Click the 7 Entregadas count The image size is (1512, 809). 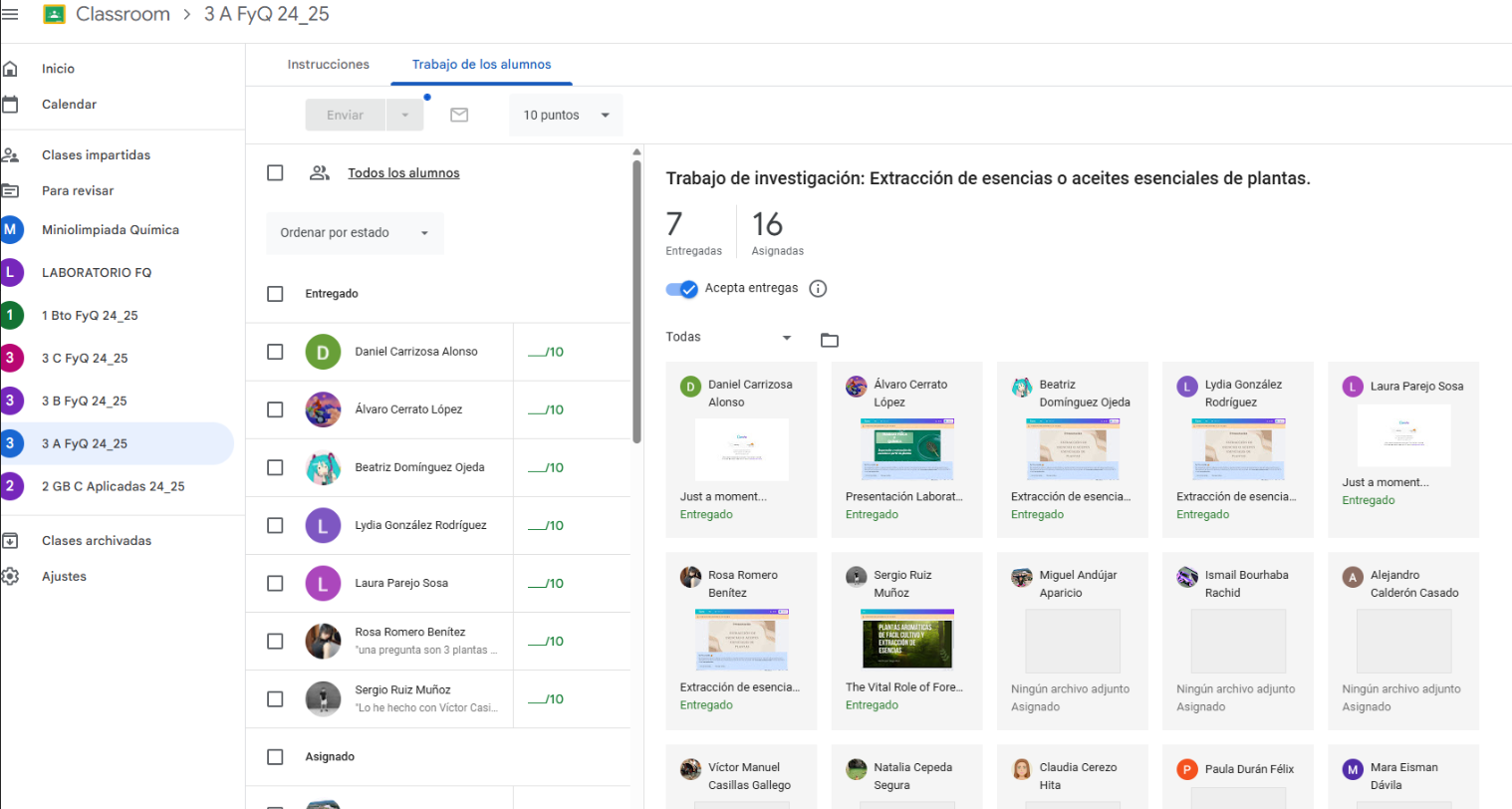point(693,232)
